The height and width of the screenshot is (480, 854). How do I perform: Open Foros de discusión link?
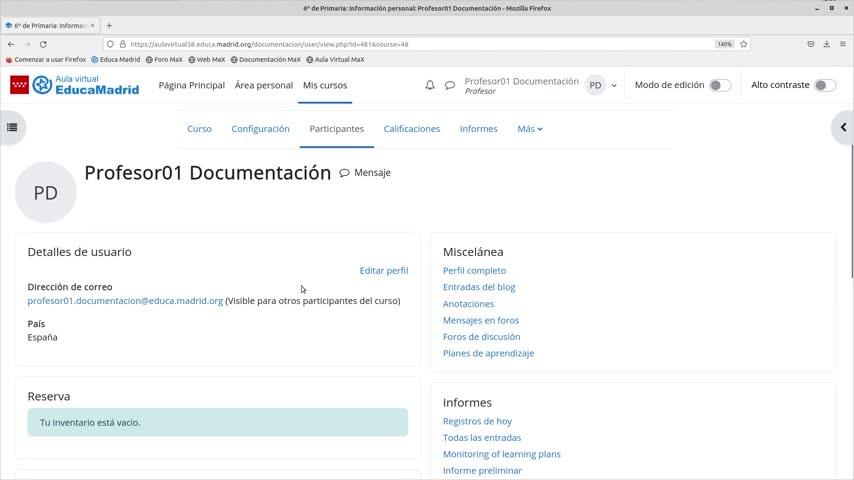point(481,337)
